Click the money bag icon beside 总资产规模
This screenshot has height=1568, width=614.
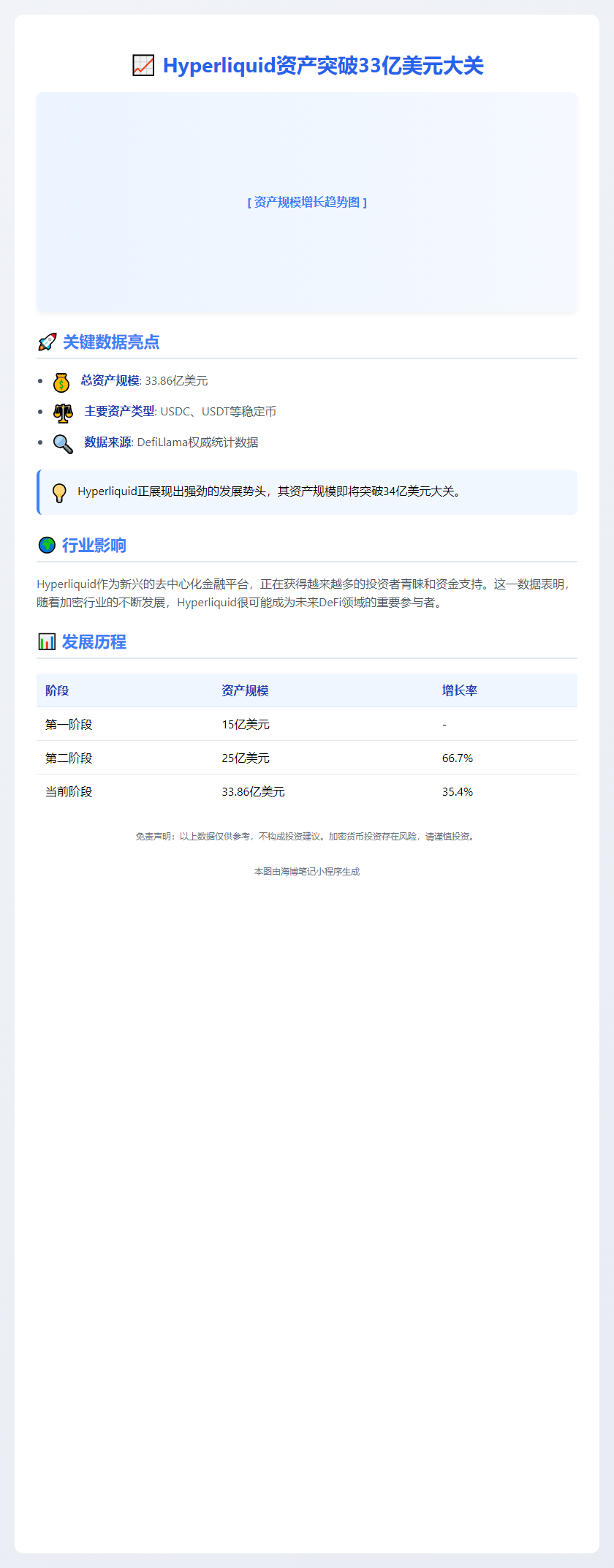61,382
